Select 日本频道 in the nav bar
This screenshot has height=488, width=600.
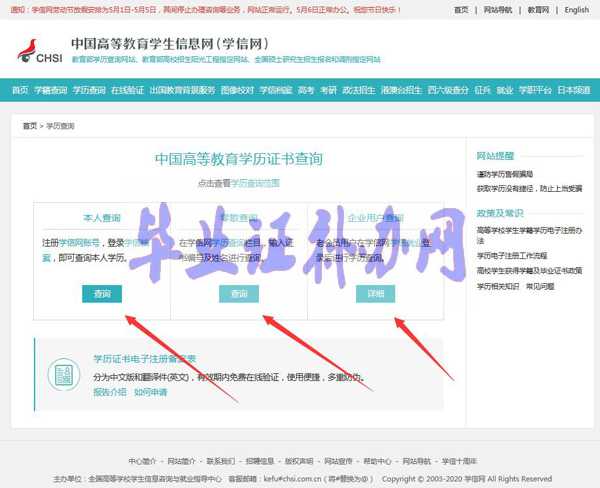[573, 90]
